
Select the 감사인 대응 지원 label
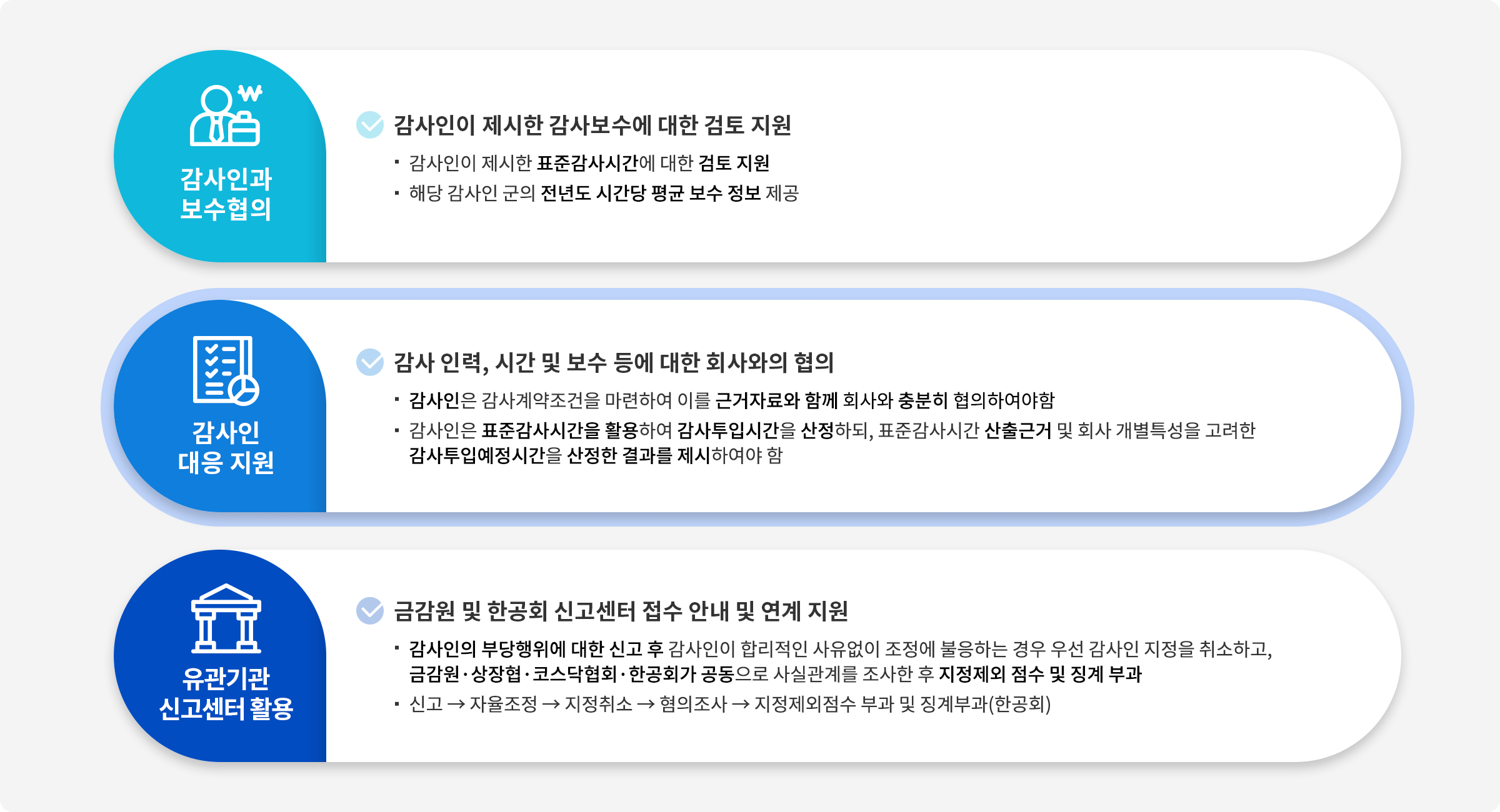tap(226, 447)
